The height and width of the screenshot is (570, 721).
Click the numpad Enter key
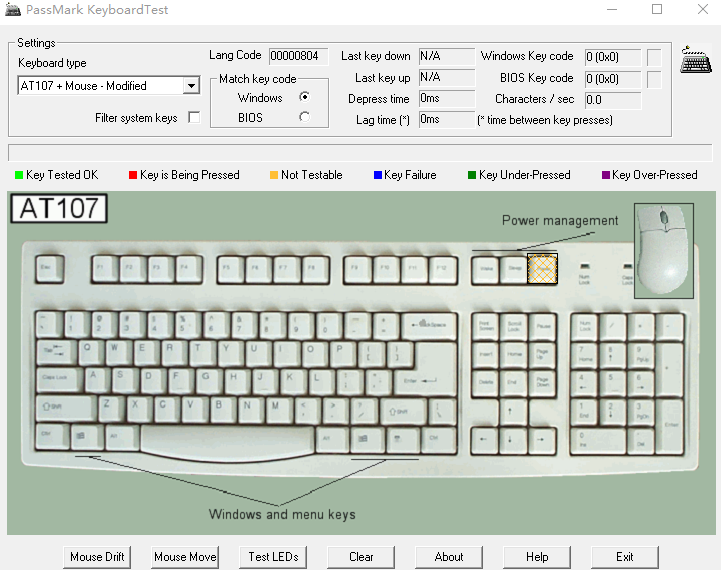(x=670, y=426)
